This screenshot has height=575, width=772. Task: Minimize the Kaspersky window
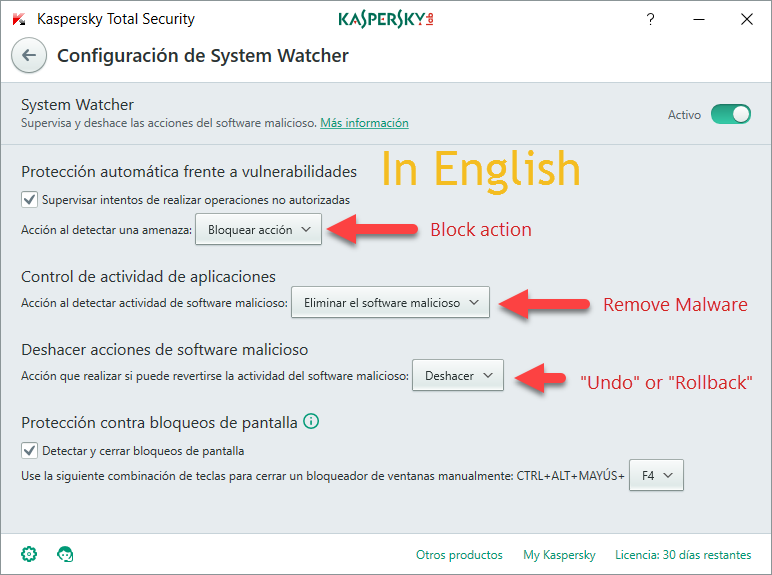point(699,19)
